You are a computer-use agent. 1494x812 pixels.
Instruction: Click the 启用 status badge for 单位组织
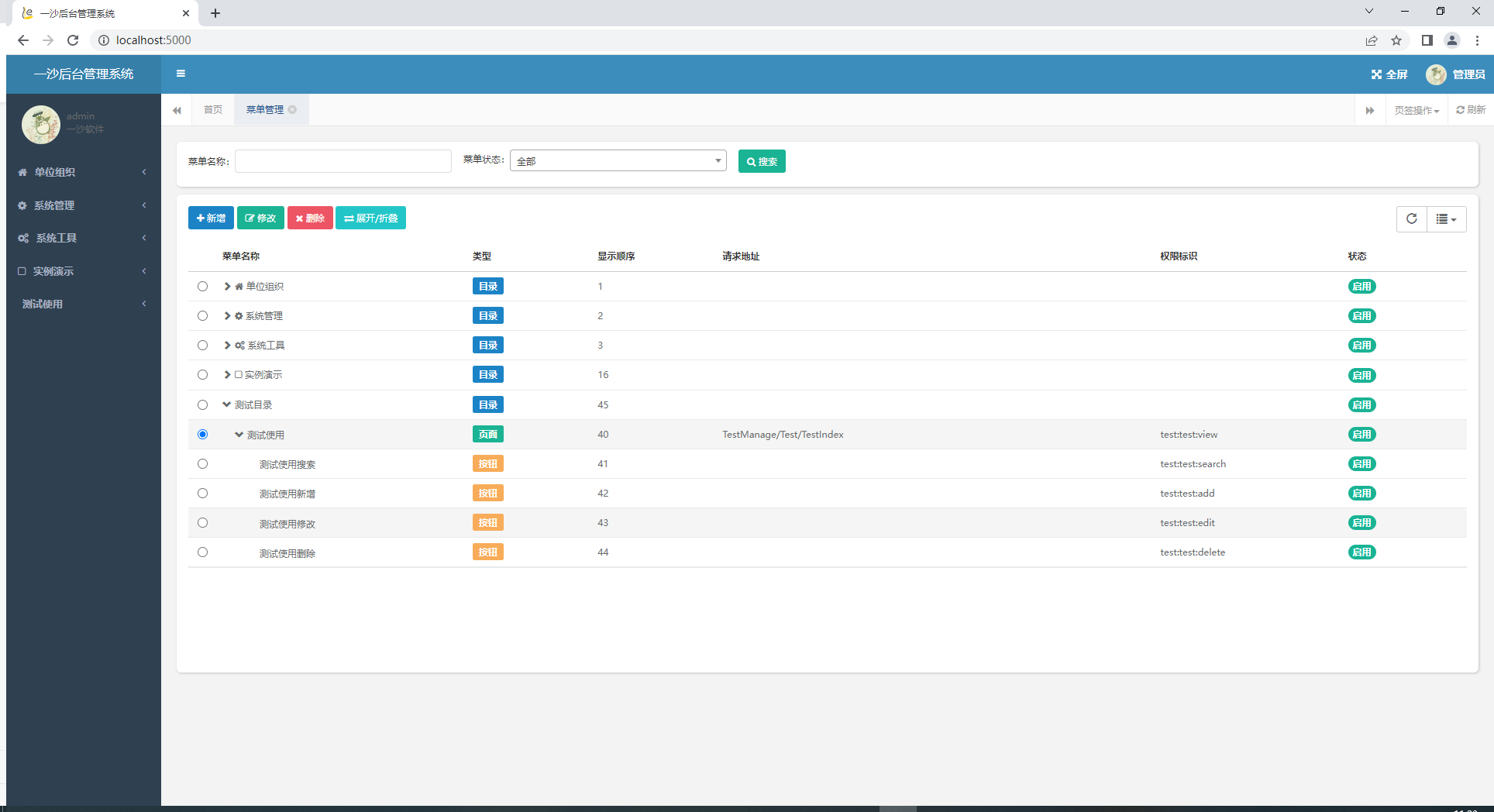(1361, 286)
